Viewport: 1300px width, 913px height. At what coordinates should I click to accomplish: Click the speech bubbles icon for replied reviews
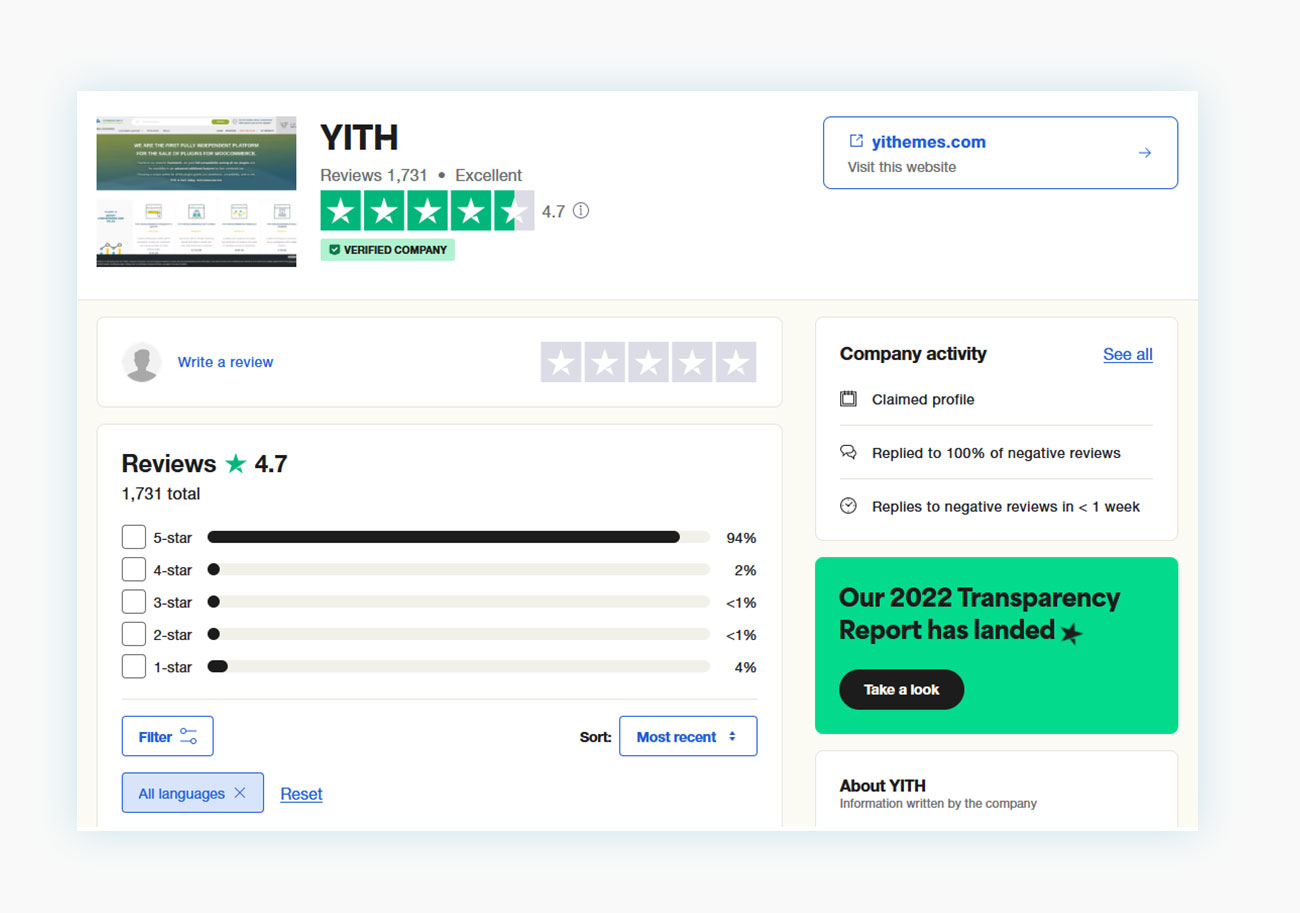click(x=848, y=453)
